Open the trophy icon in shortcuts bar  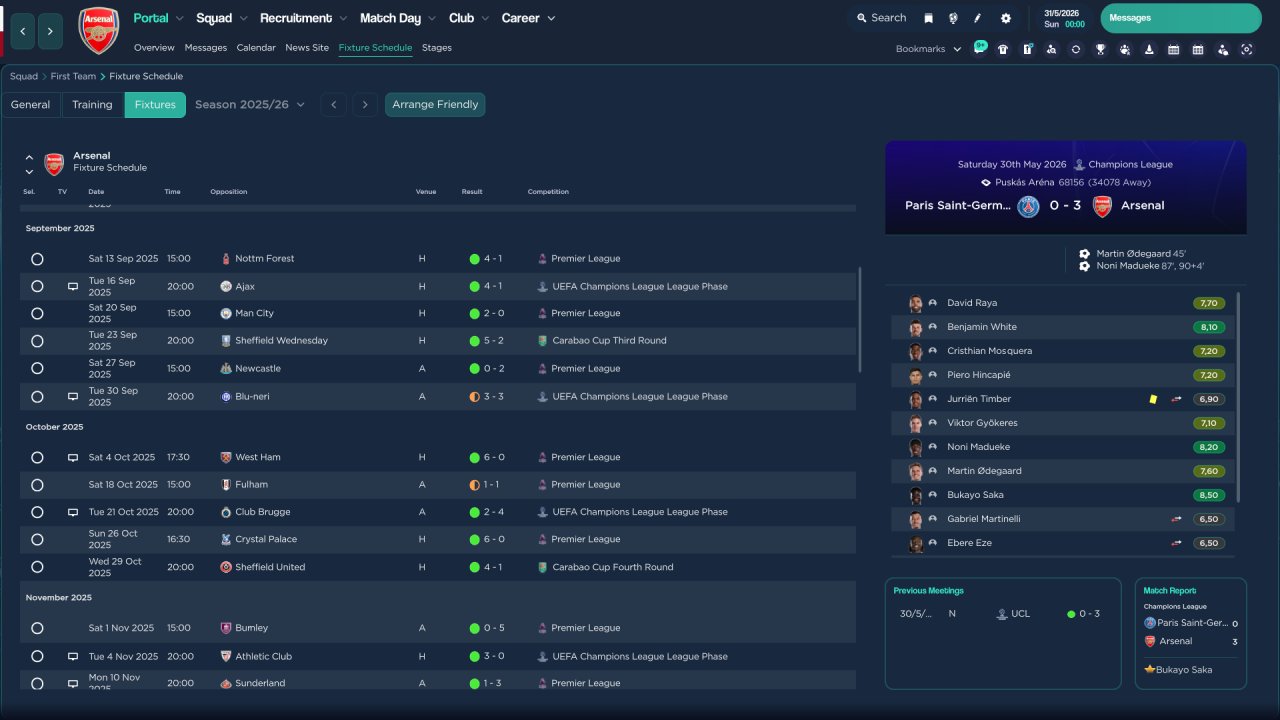1100,49
